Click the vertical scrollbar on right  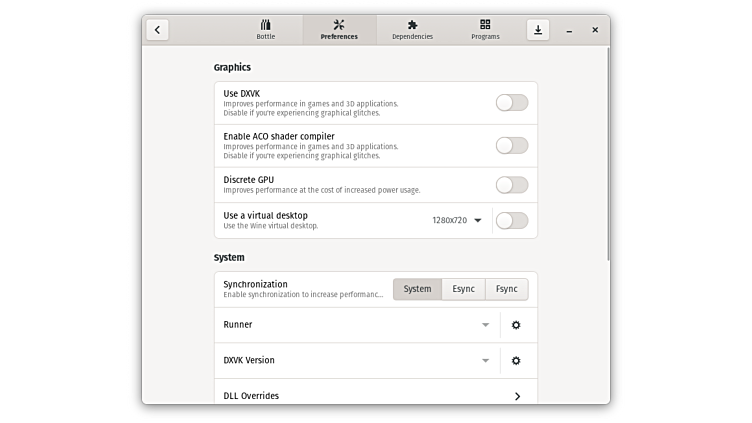pos(606,150)
